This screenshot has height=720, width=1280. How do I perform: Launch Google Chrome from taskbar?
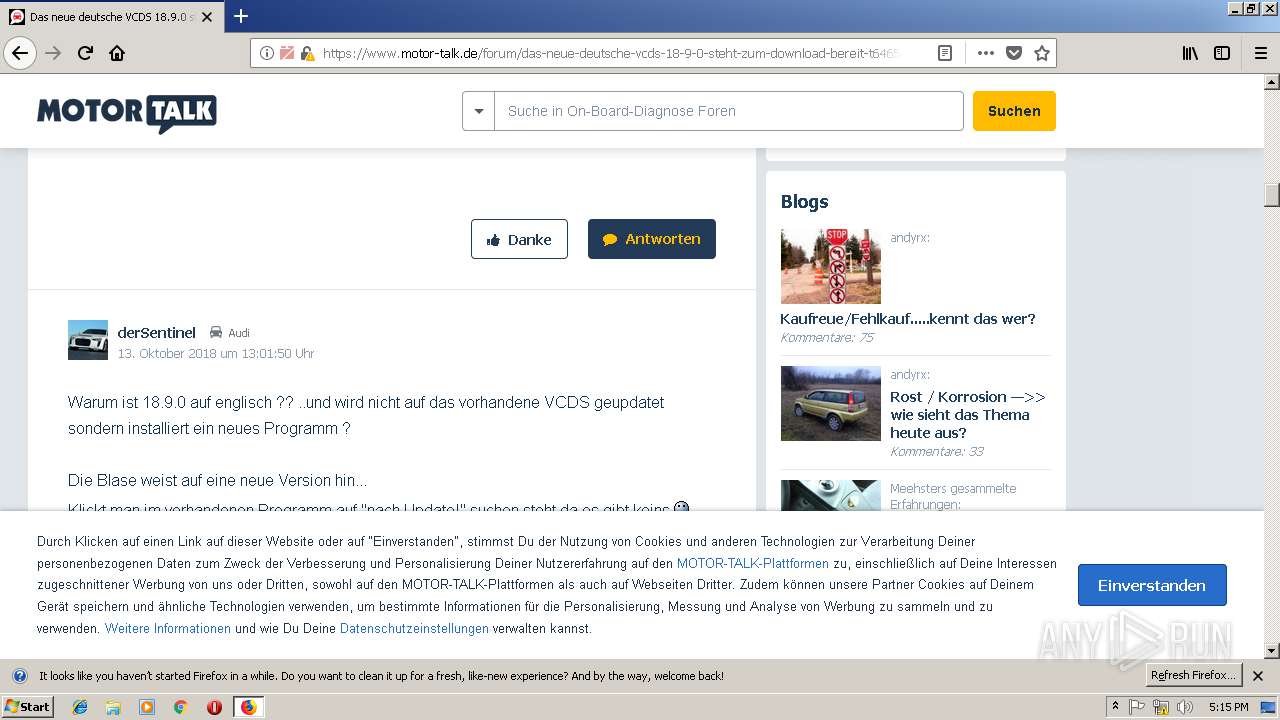click(x=180, y=707)
